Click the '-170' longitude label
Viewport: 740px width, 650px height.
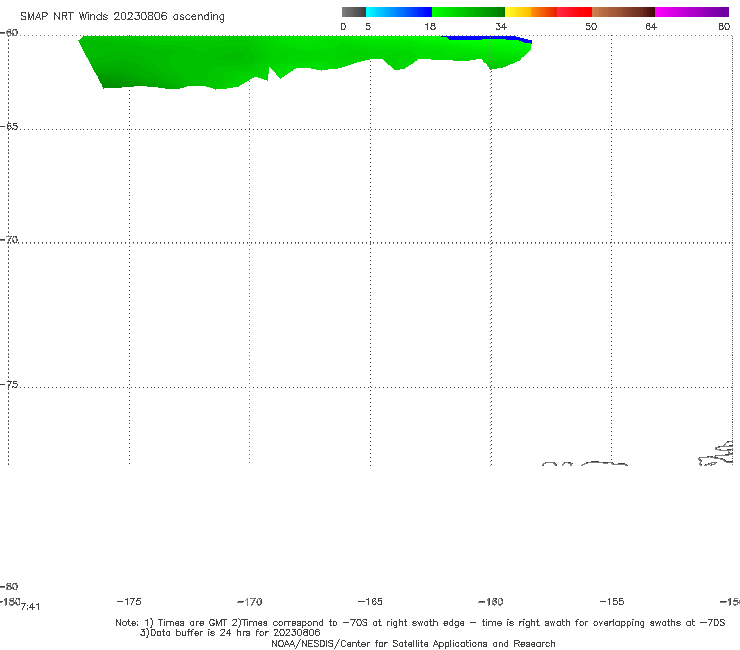(250, 601)
